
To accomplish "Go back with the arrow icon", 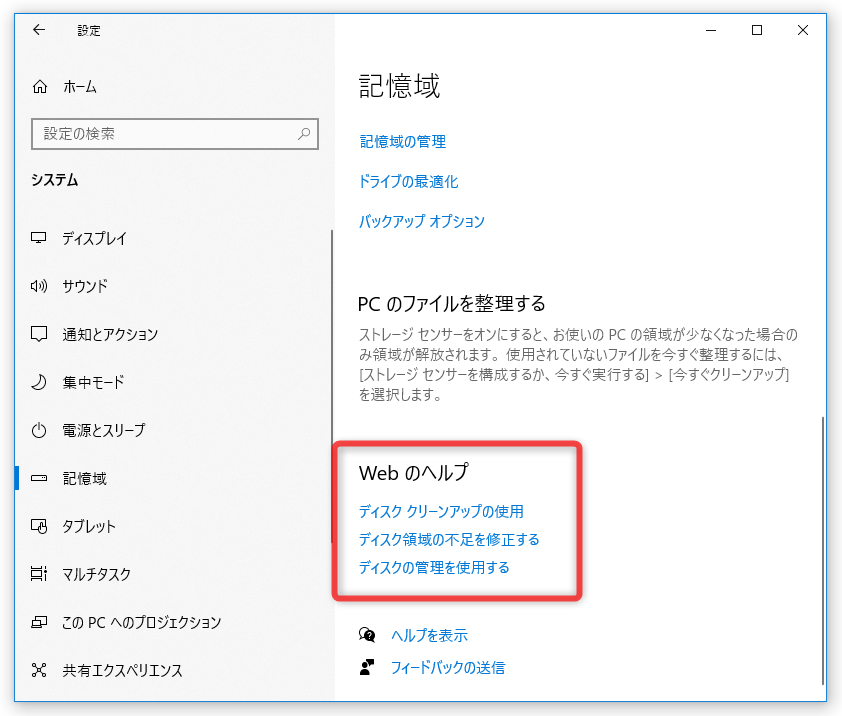I will (39, 30).
